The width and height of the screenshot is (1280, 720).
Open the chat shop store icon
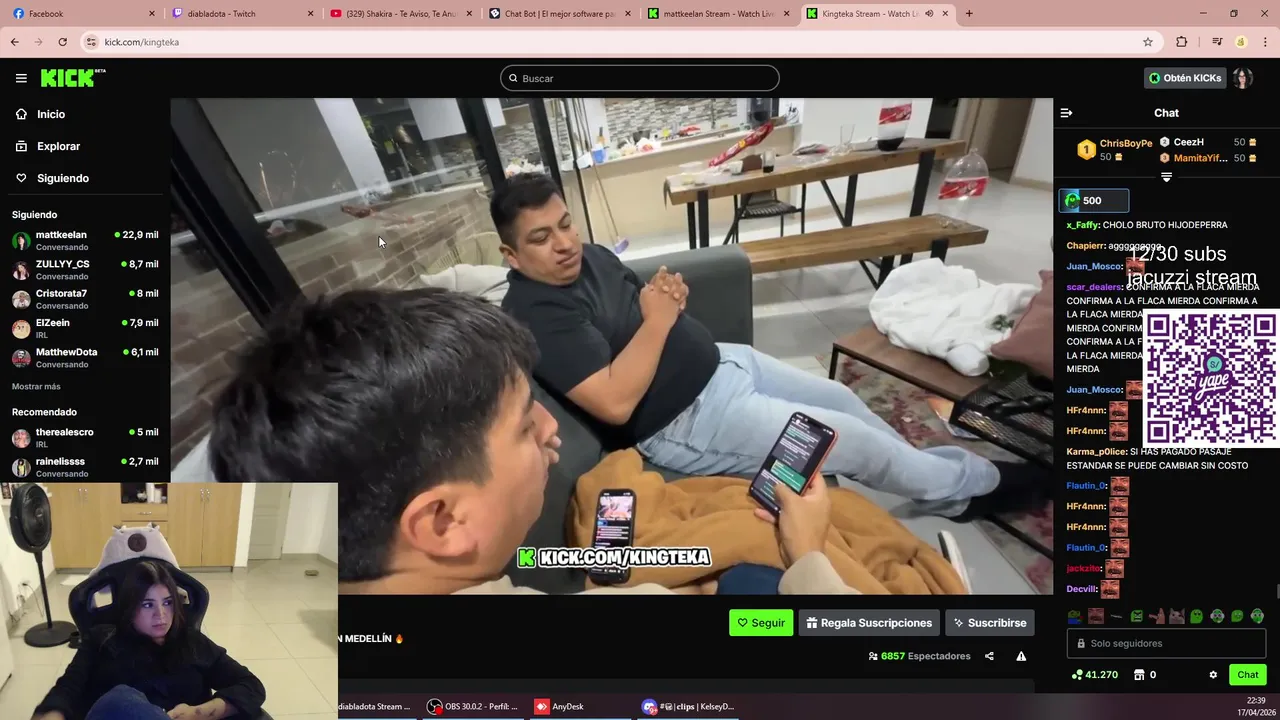tap(1139, 675)
